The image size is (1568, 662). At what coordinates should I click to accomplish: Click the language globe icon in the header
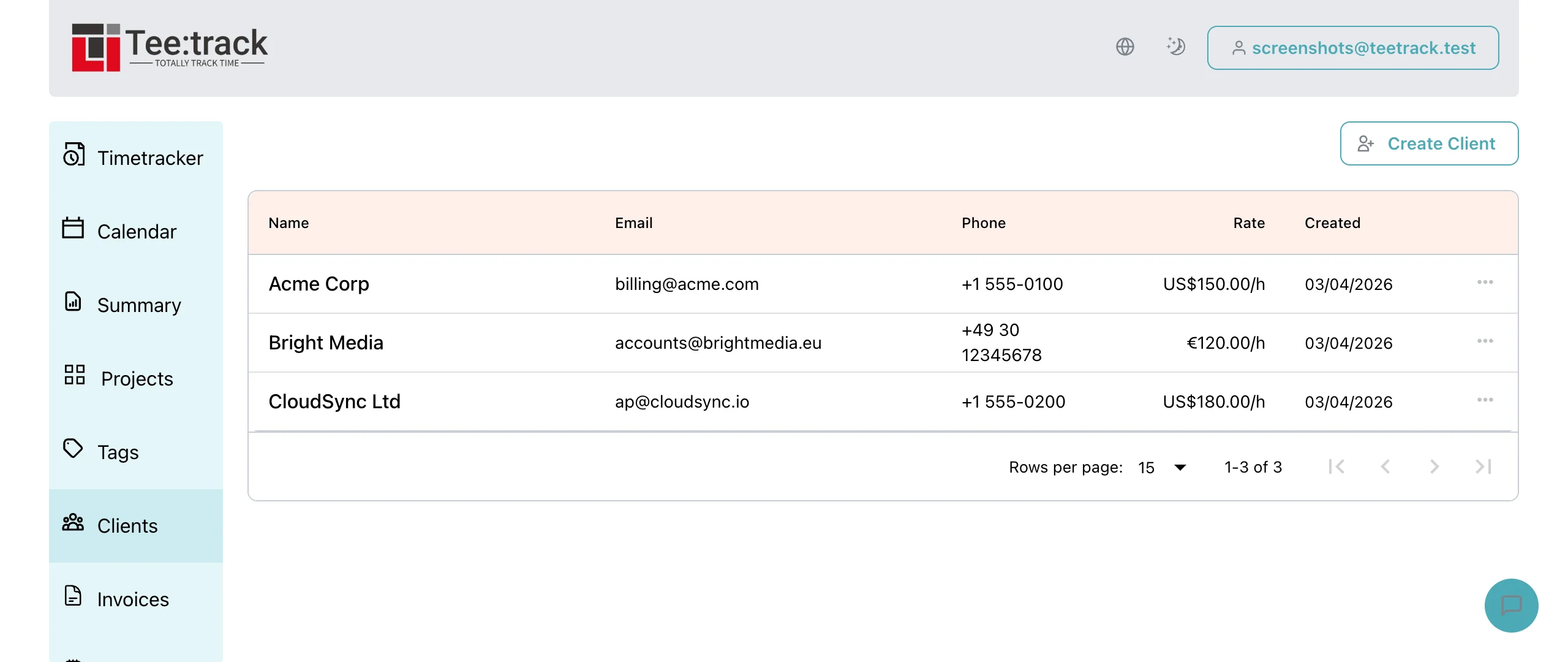(x=1125, y=47)
